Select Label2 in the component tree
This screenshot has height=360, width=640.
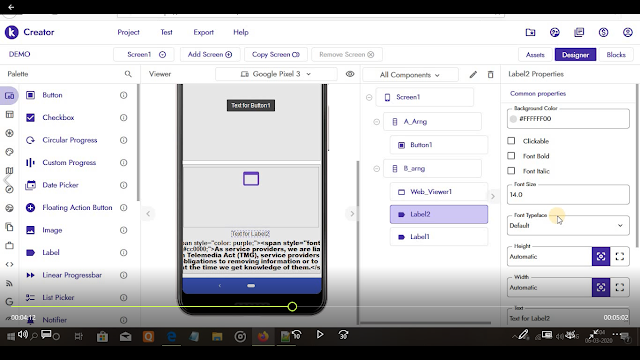(x=439, y=214)
